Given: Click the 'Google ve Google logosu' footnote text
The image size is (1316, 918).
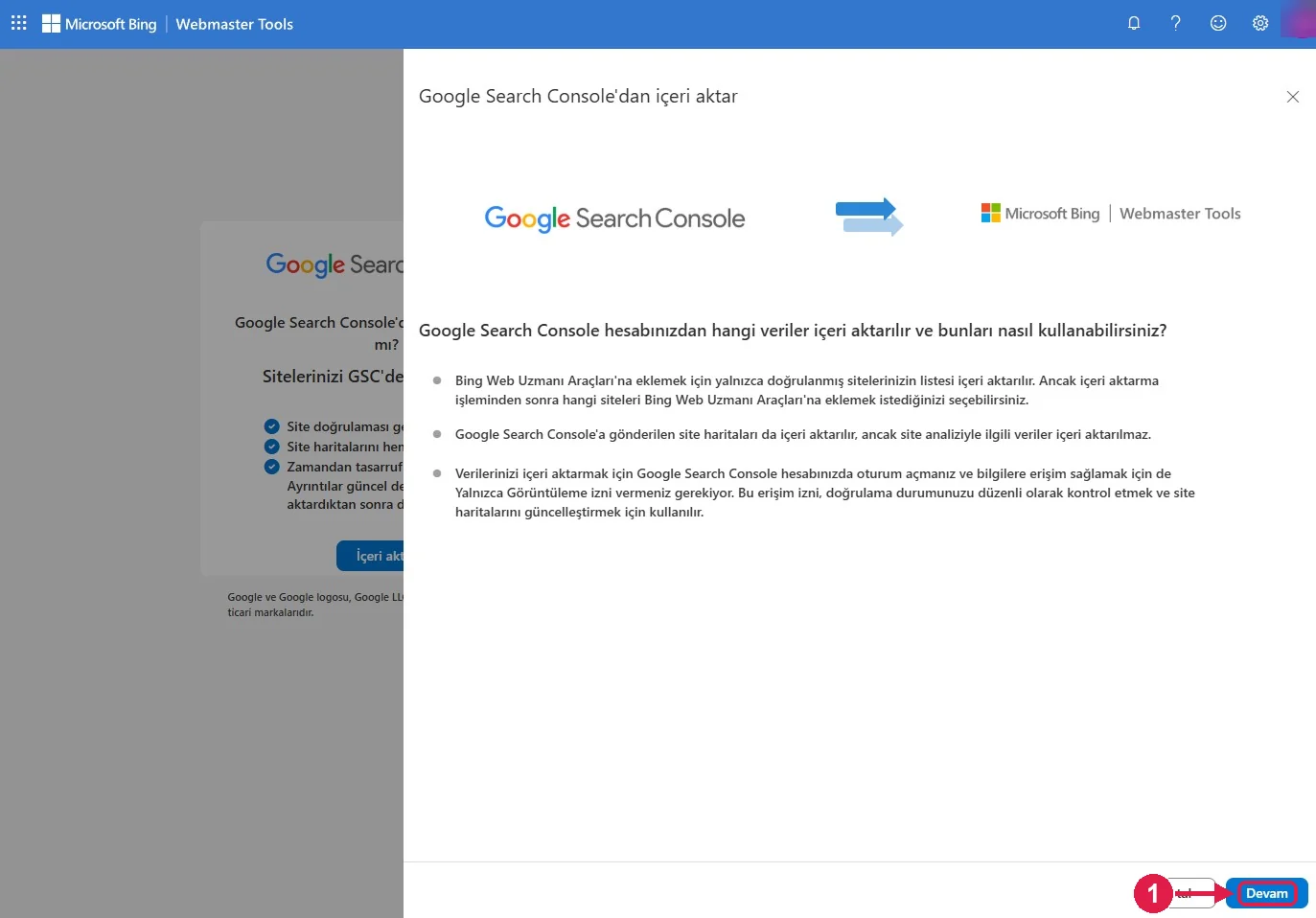Looking at the screenshot, I should pos(315,605).
